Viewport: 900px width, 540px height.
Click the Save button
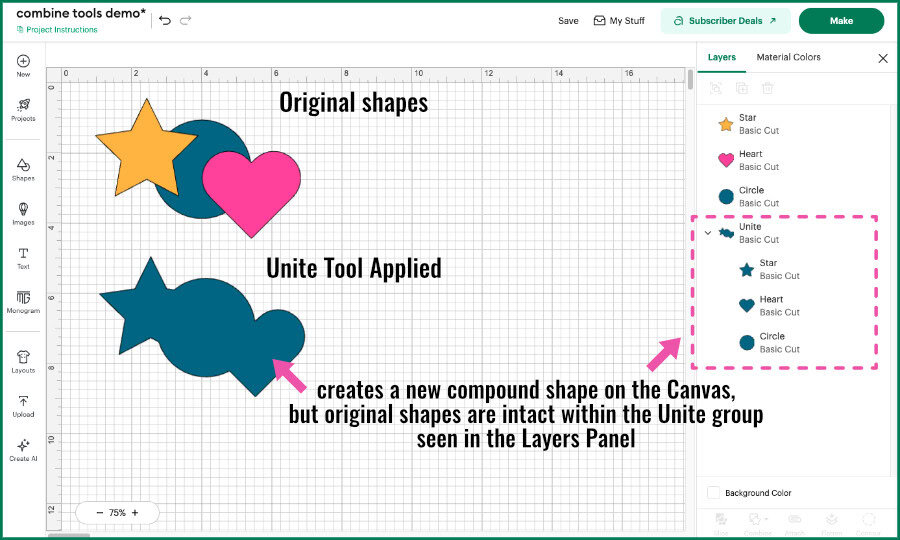click(x=568, y=21)
